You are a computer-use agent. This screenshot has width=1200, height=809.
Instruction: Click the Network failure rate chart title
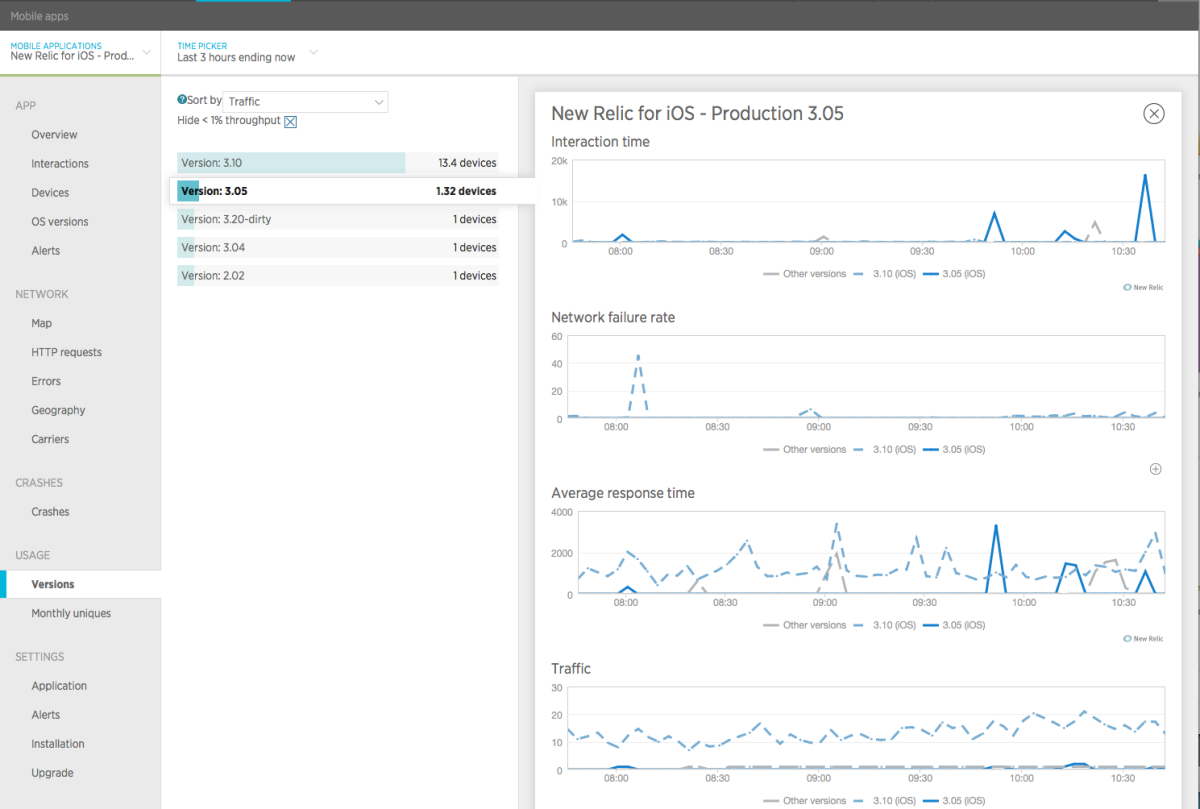click(x=613, y=318)
